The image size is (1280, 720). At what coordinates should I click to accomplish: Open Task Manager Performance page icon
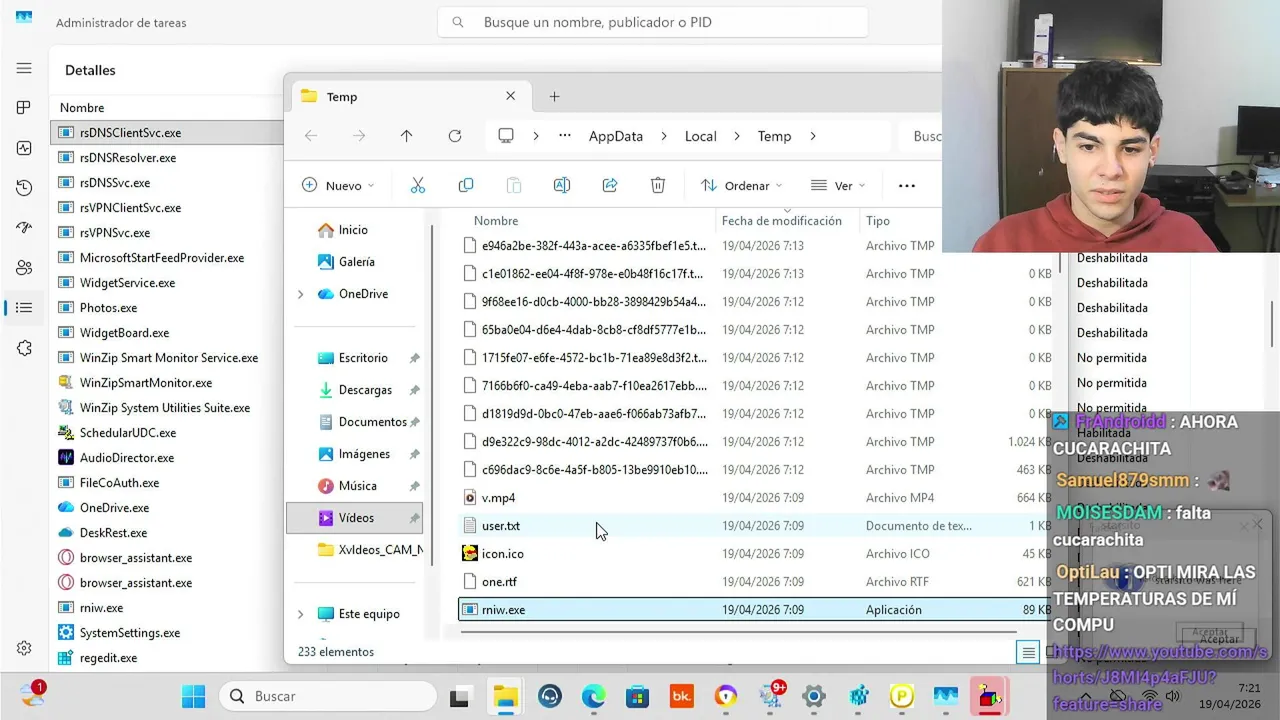[24, 148]
